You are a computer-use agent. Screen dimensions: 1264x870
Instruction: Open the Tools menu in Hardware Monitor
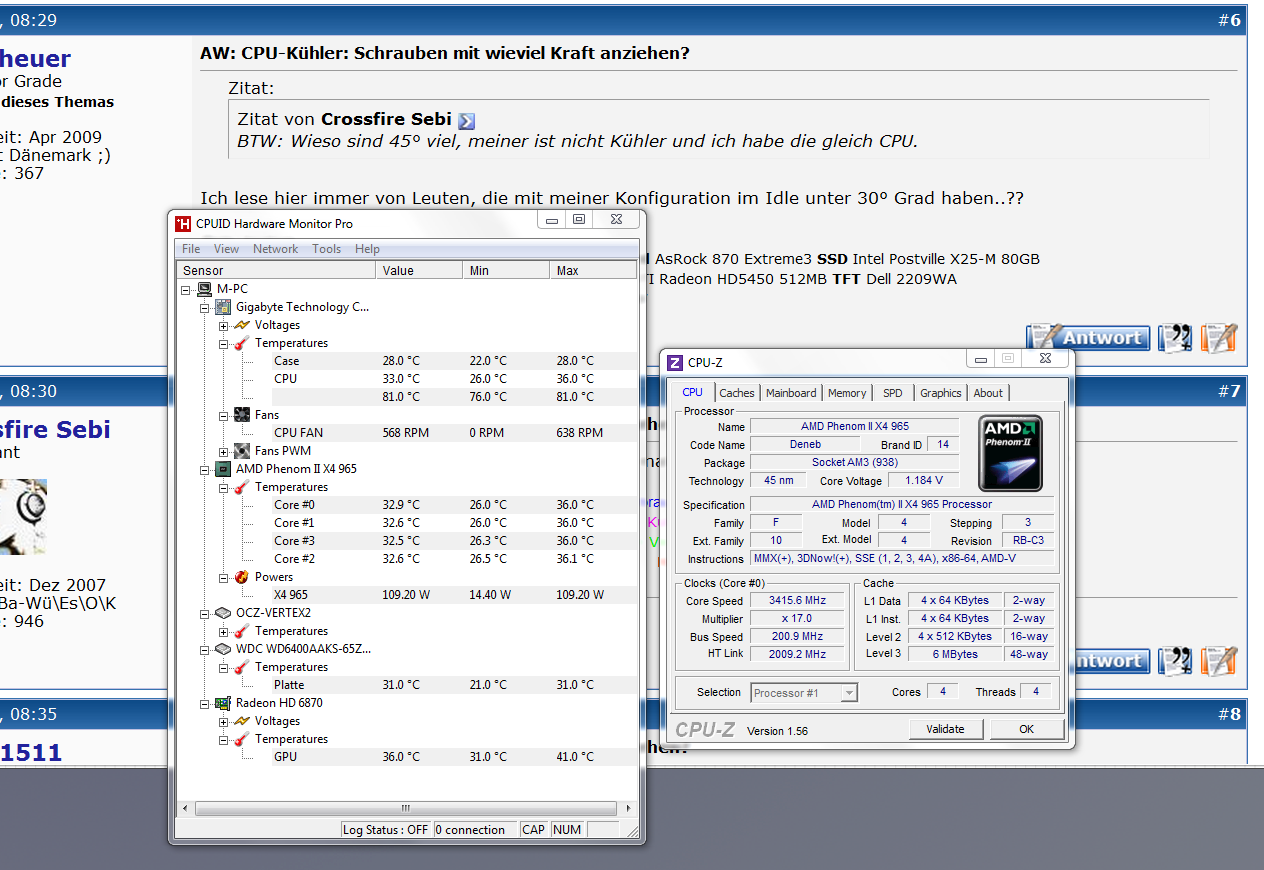point(326,249)
